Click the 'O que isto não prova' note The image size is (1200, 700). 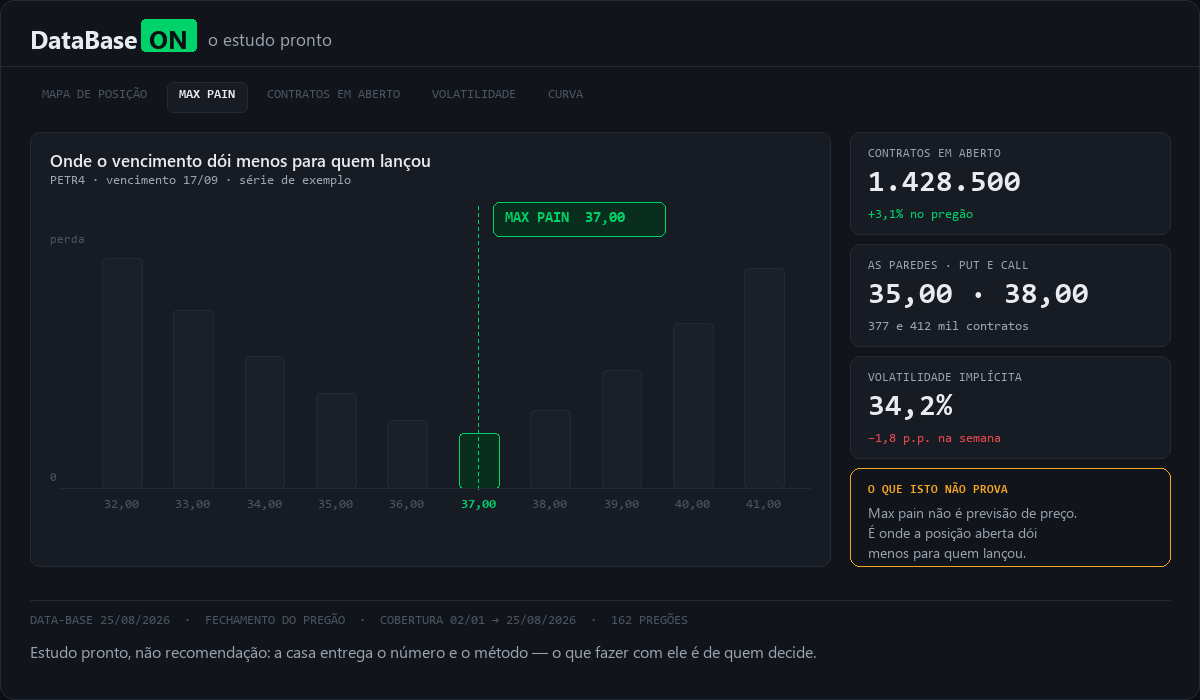click(1010, 517)
